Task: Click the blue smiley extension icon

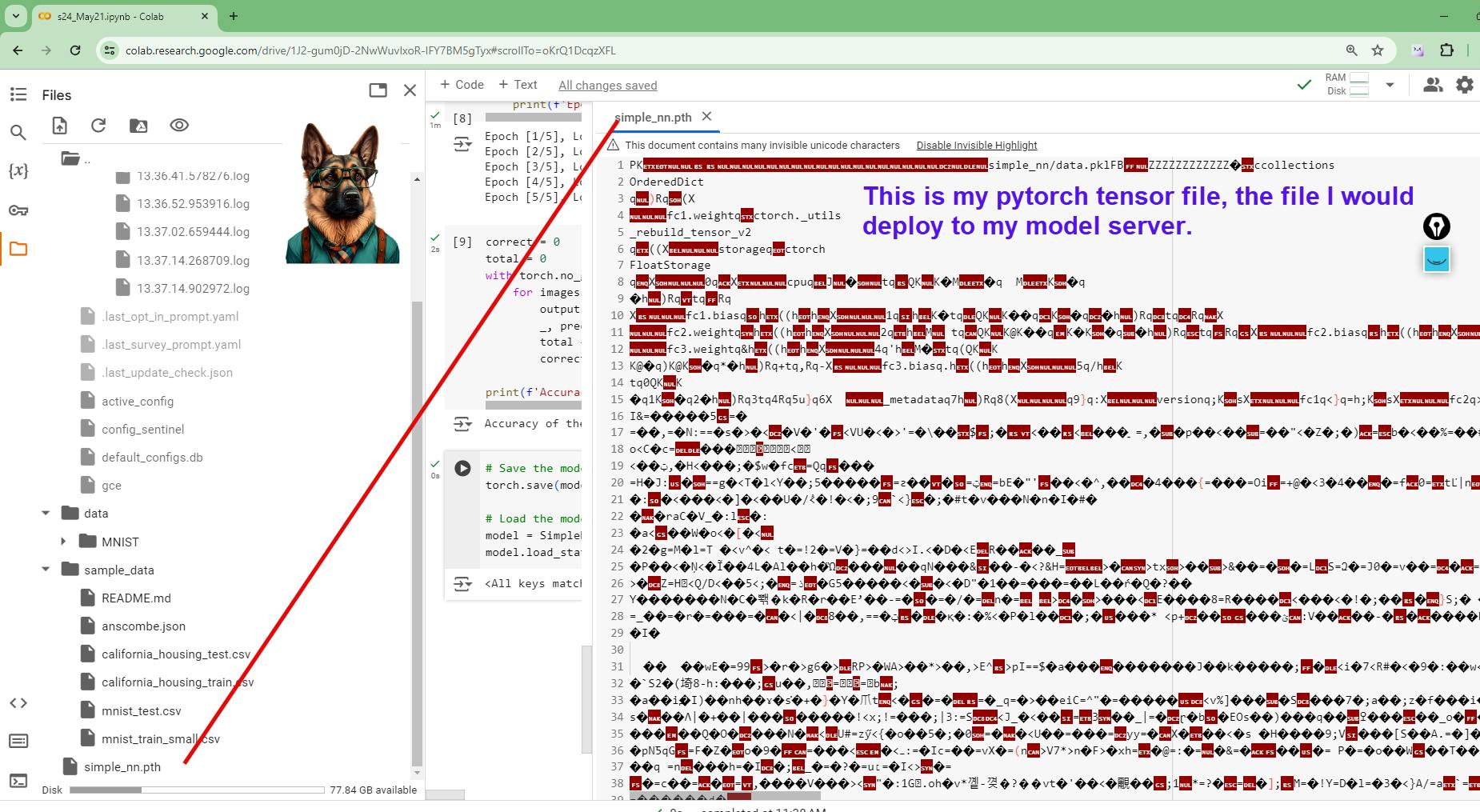Action: [1437, 259]
